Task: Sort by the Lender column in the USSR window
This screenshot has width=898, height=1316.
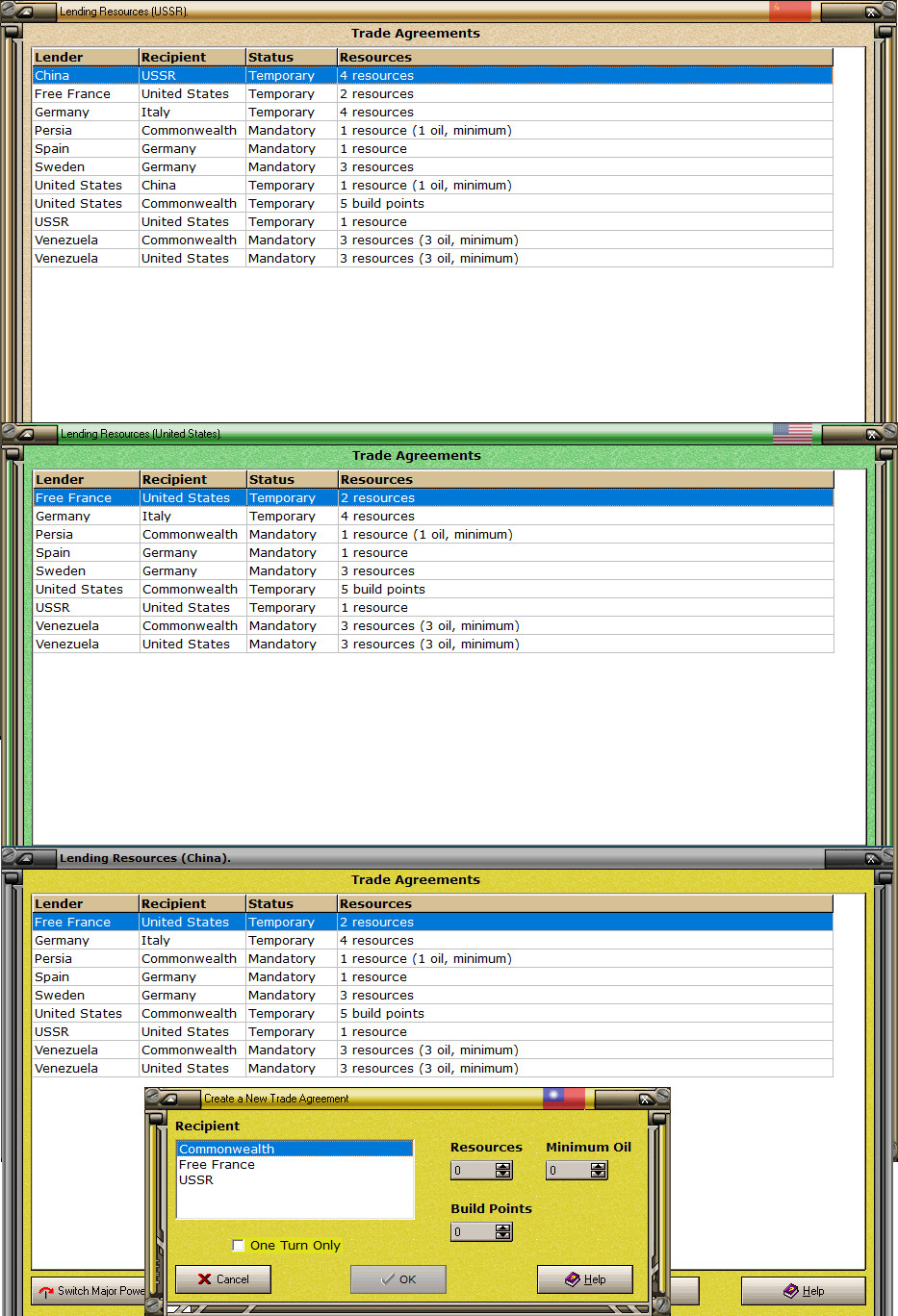Action: click(x=86, y=57)
